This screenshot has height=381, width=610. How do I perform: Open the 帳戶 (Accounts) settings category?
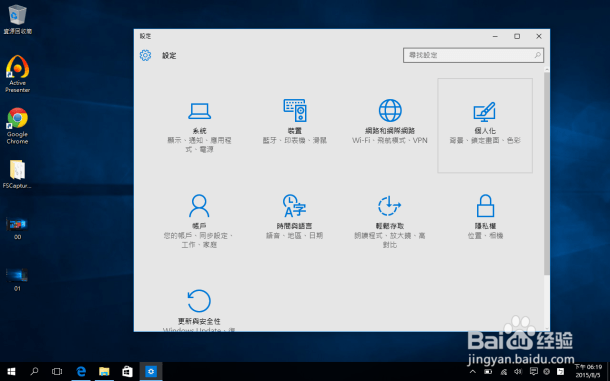[x=199, y=221]
